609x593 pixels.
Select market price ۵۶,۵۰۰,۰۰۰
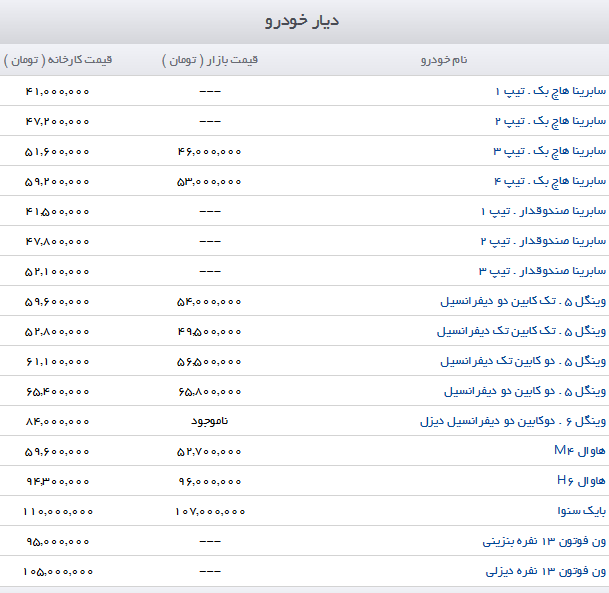[x=209, y=362]
